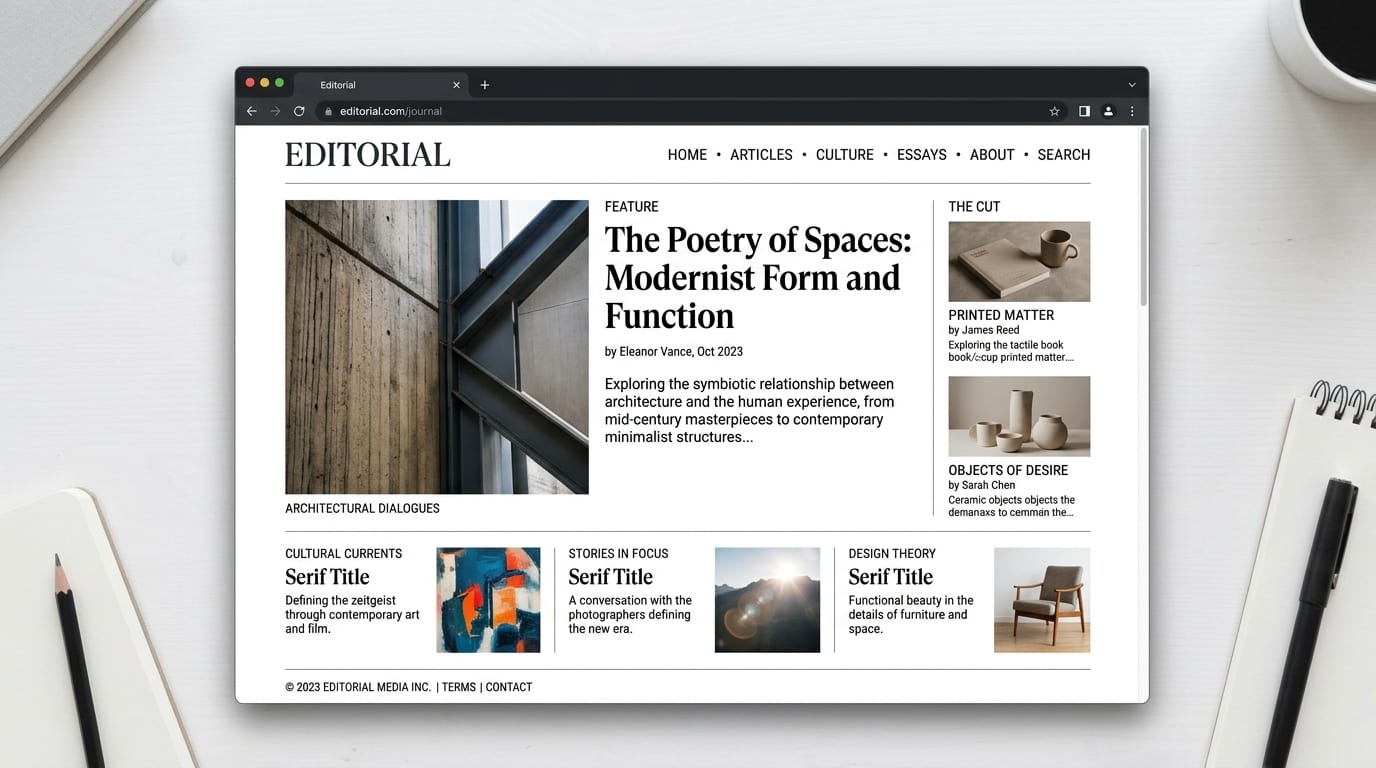Open a new tab with the plus icon
The height and width of the screenshot is (768, 1376).
click(485, 85)
